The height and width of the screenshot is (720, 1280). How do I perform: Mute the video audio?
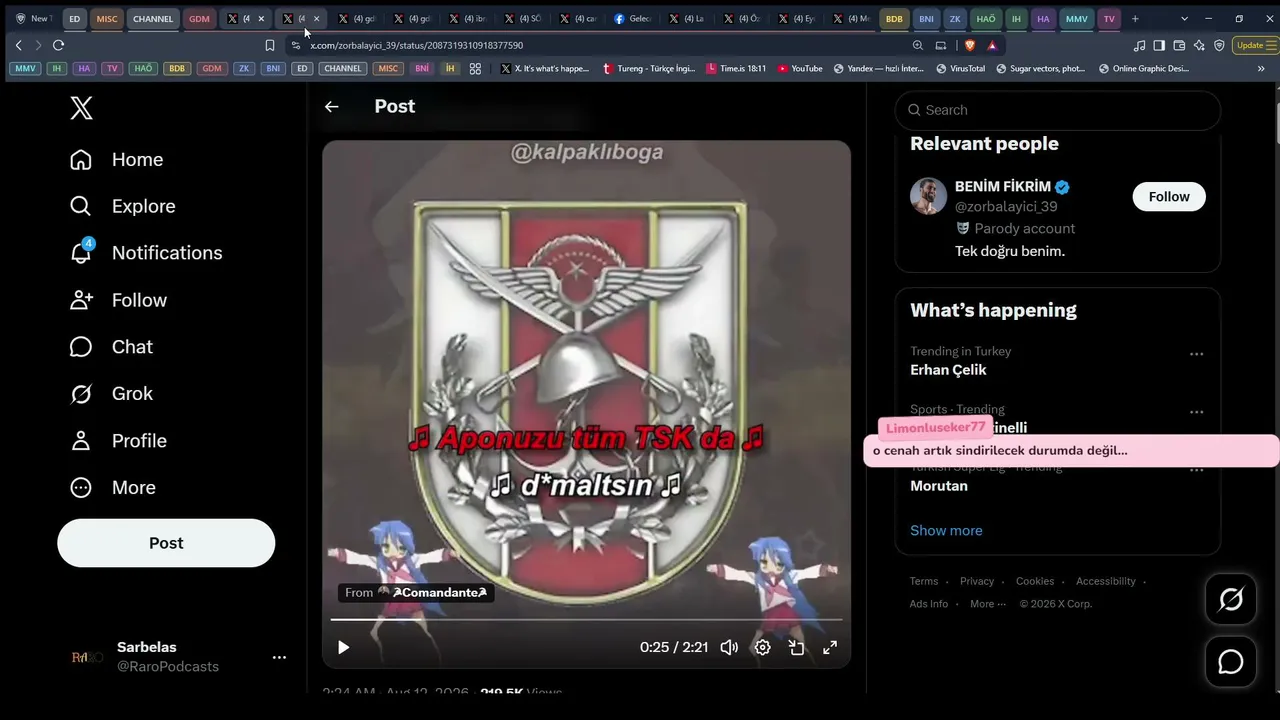coord(730,647)
